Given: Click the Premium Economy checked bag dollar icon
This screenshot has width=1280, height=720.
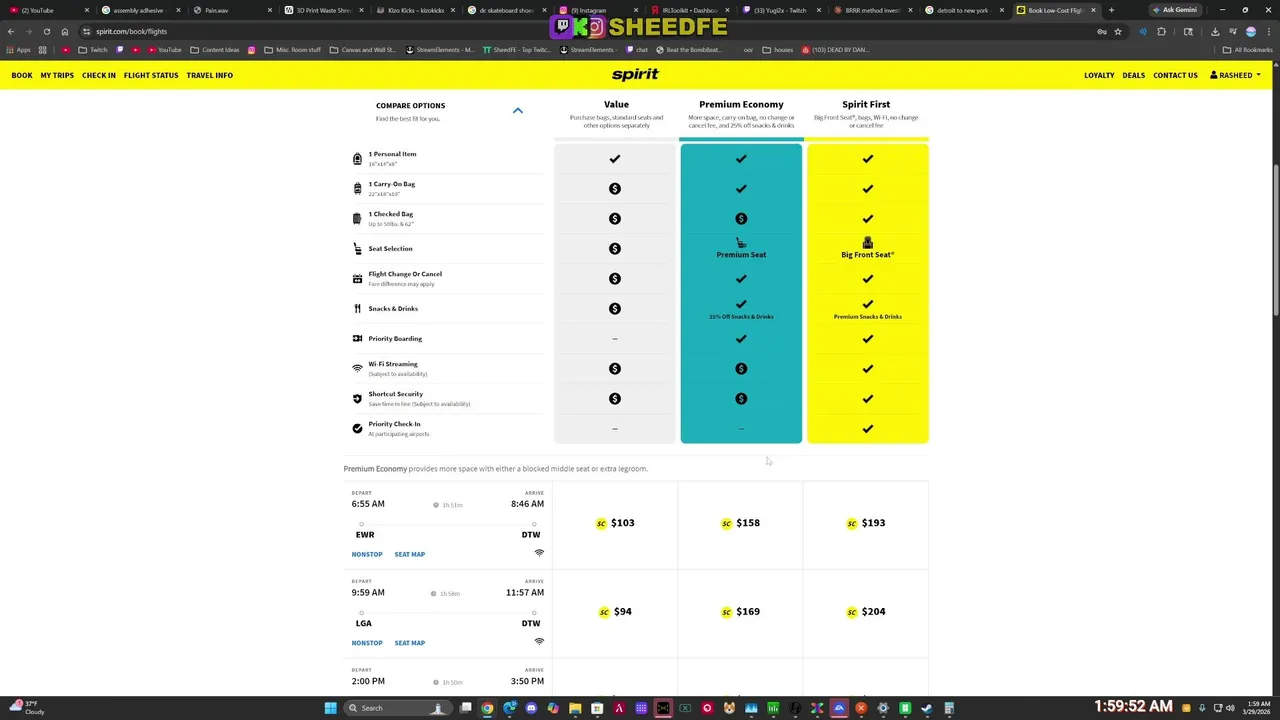Looking at the screenshot, I should 741,219.
